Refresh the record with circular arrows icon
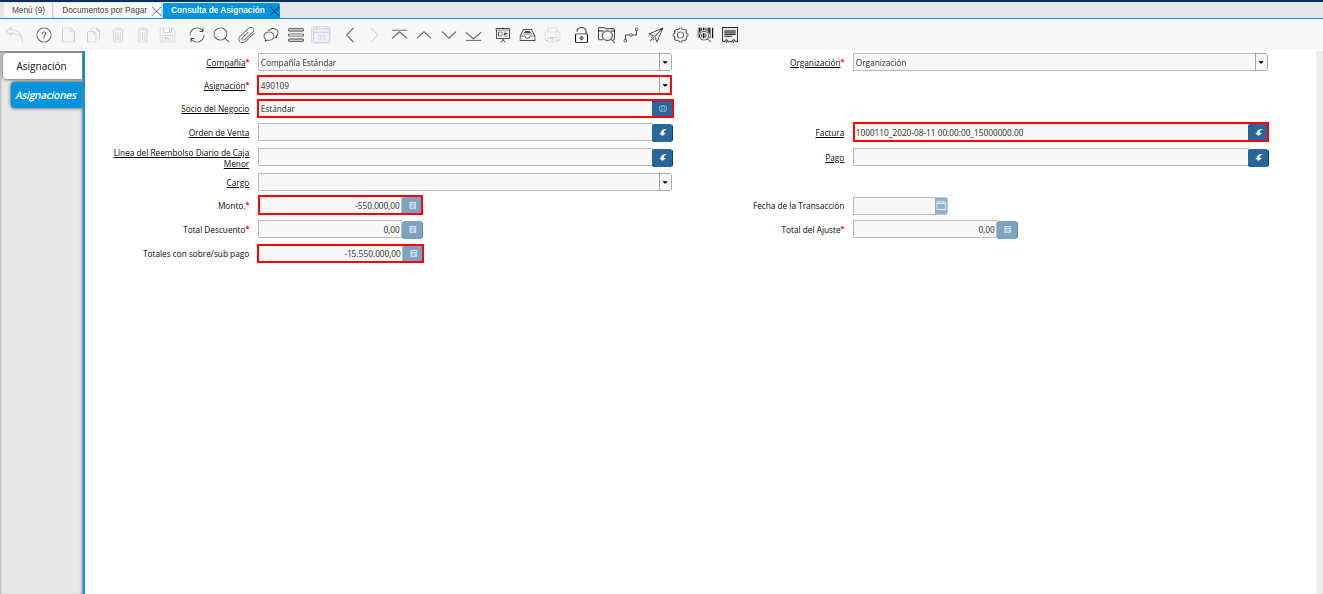 pyautogui.click(x=196, y=35)
